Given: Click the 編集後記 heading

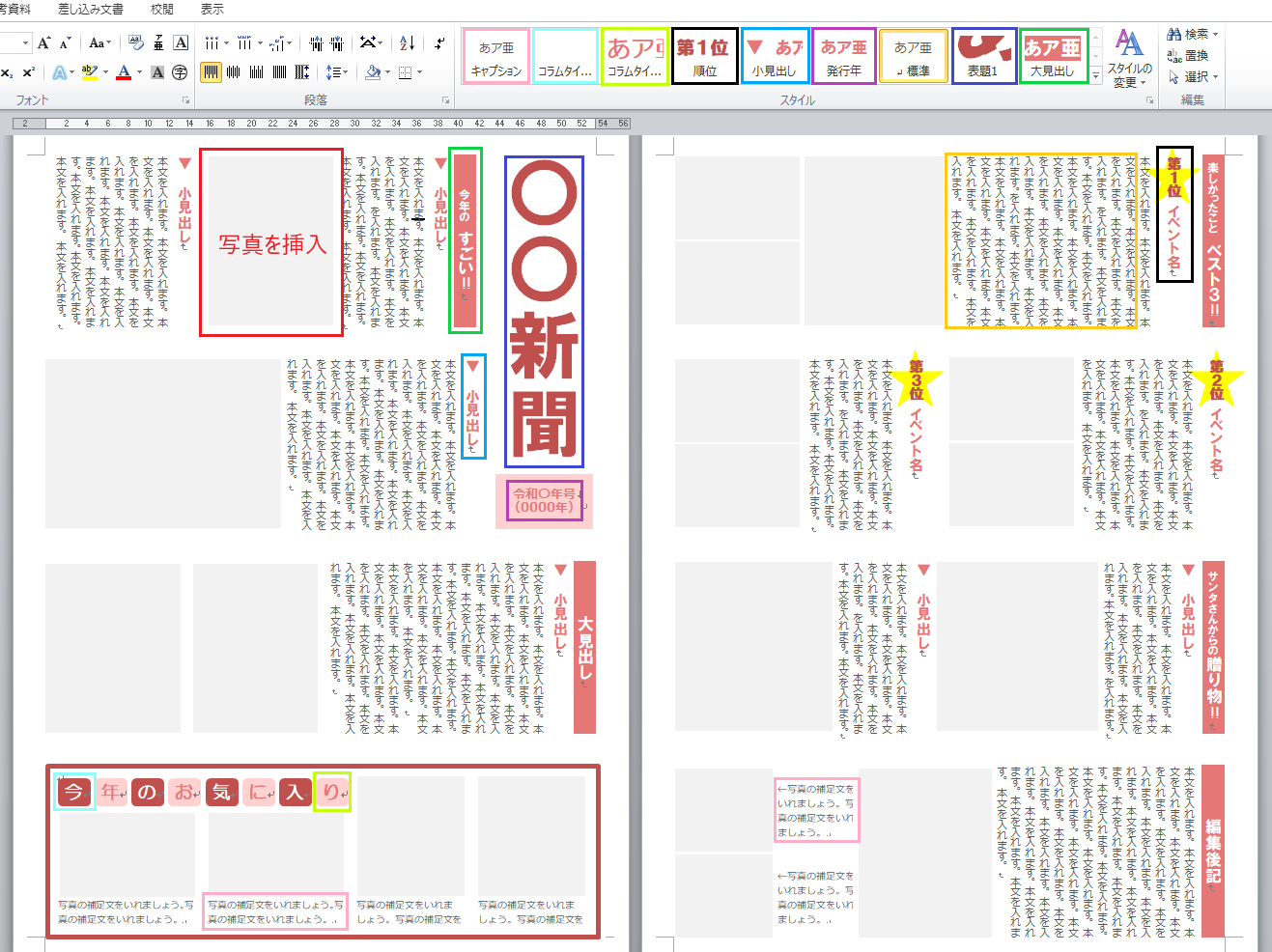Looking at the screenshot, I should pos(1213,851).
